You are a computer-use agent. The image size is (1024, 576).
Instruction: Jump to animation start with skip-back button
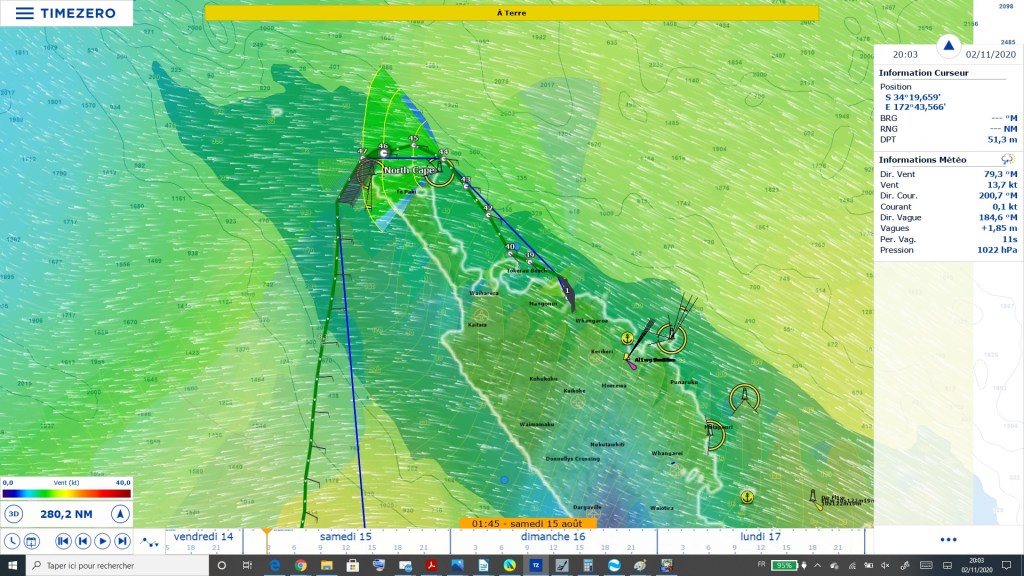(x=62, y=541)
